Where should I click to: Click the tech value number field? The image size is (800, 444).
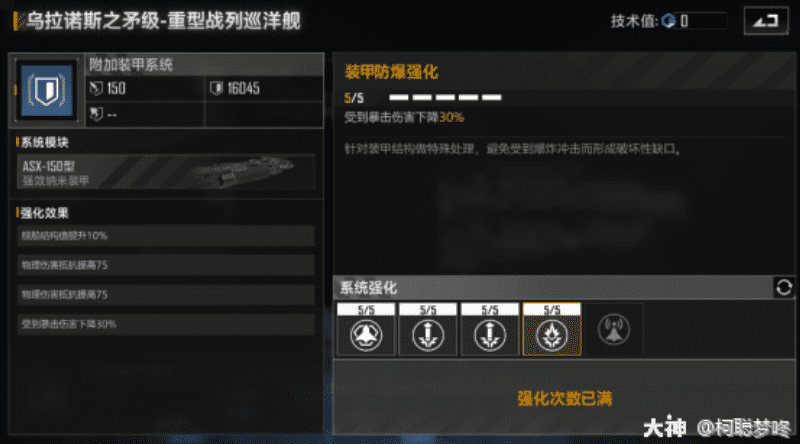point(702,21)
